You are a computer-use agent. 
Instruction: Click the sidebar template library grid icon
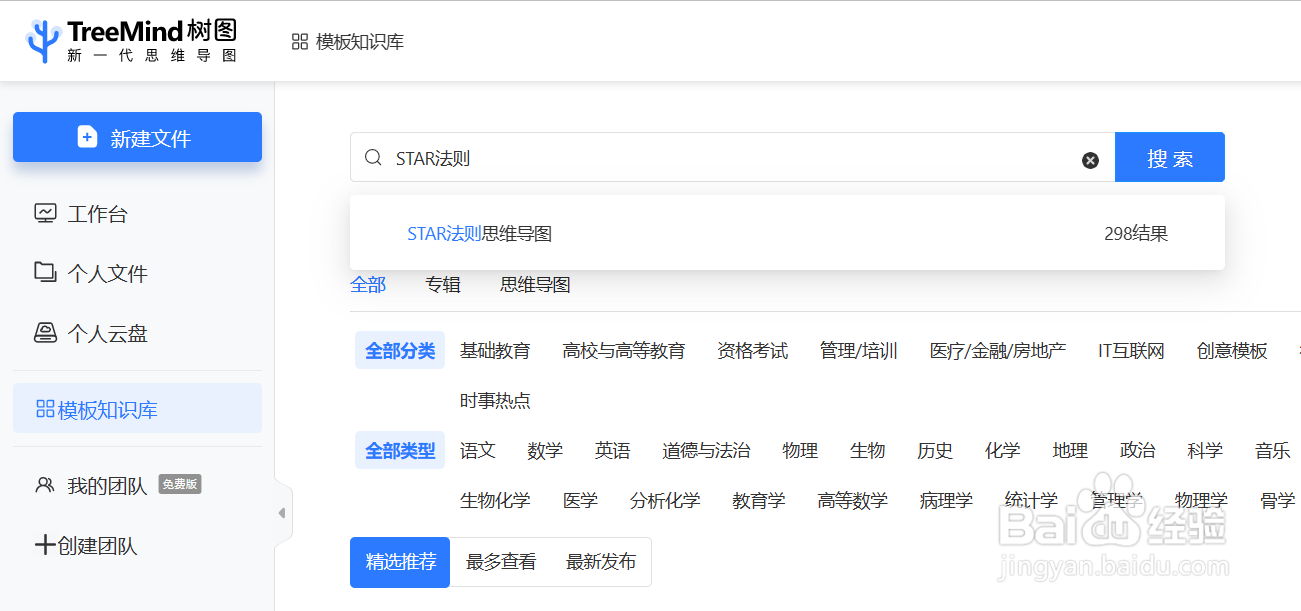(x=45, y=409)
